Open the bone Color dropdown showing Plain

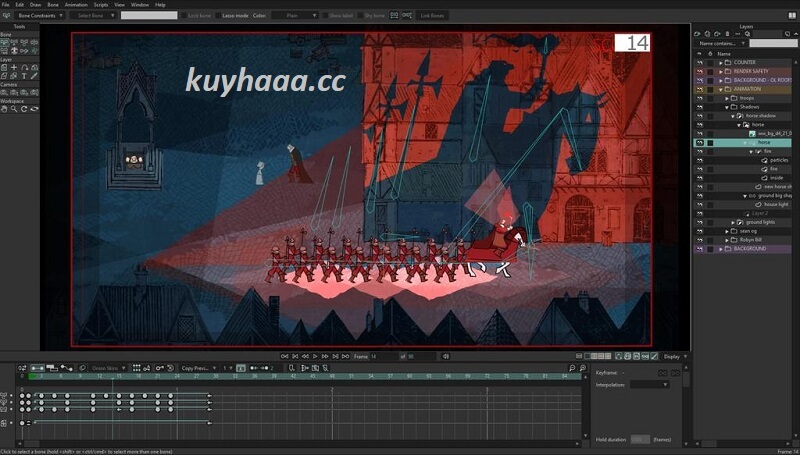click(295, 16)
